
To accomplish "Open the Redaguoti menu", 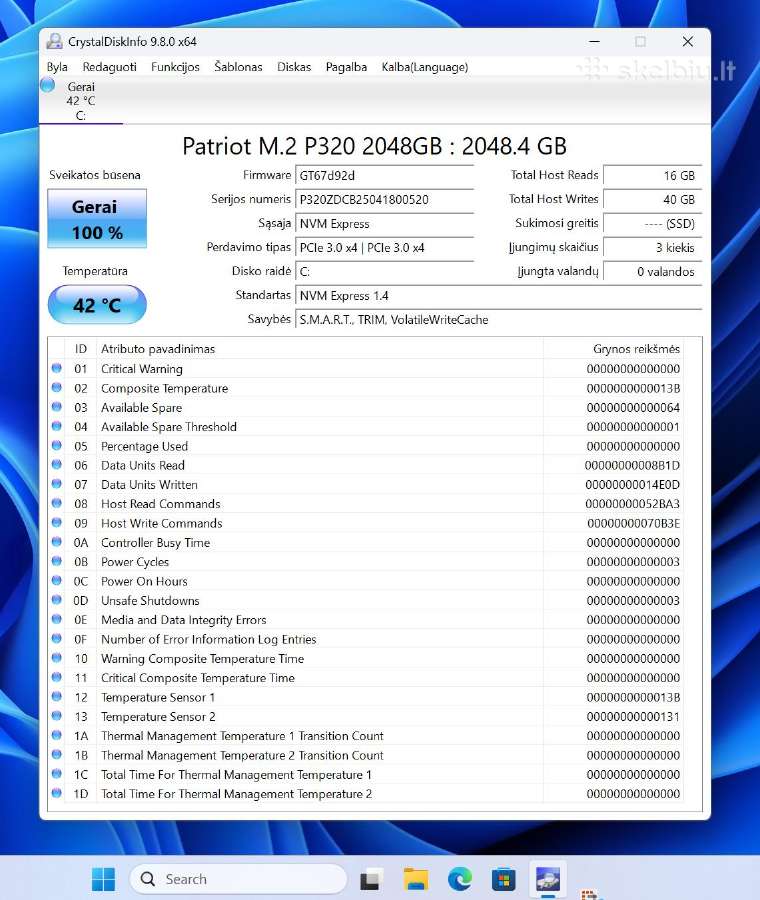I will coord(110,67).
